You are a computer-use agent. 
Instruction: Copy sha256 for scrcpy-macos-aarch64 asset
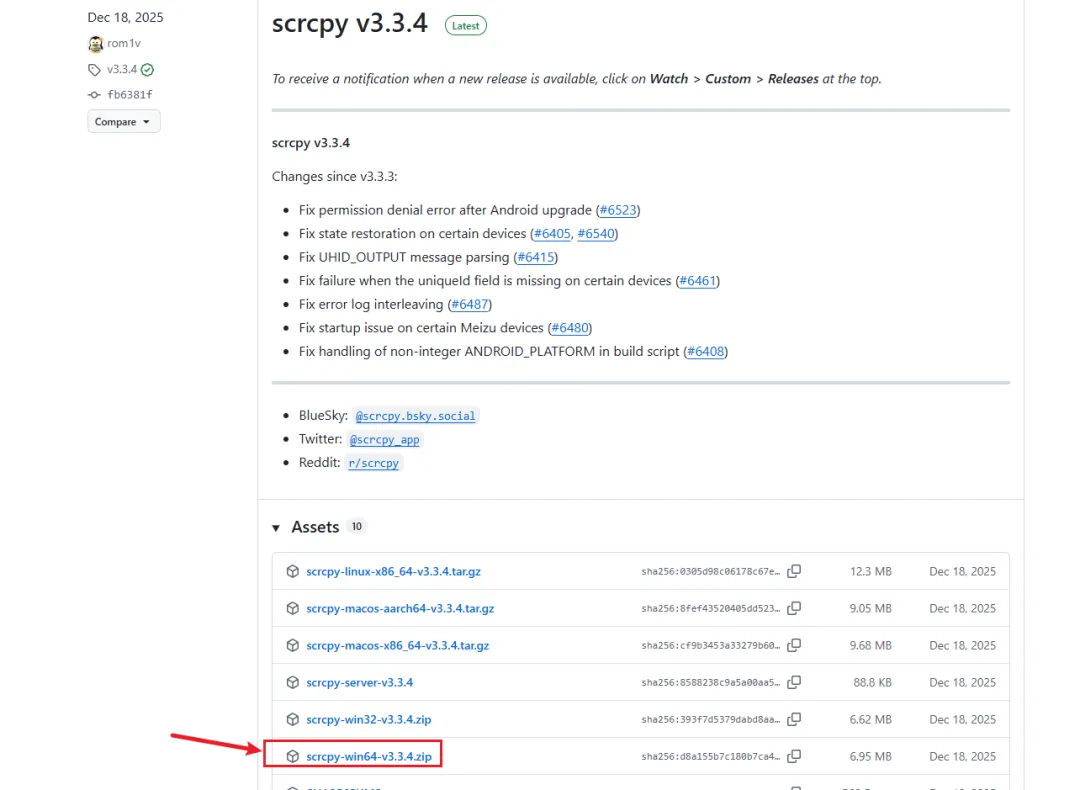click(794, 608)
